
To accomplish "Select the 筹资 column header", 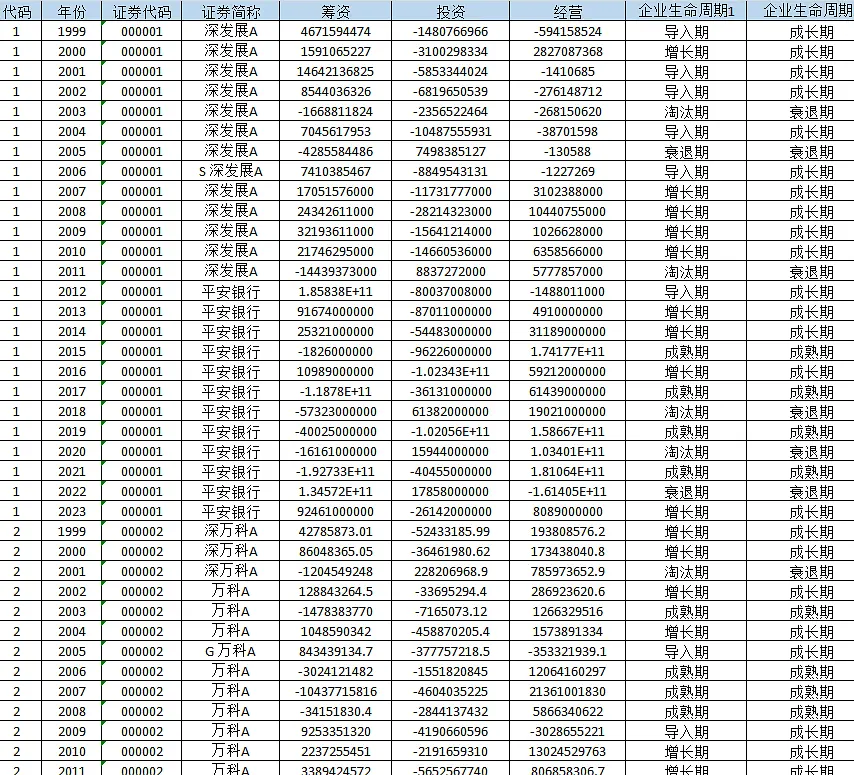I will (x=336, y=11).
